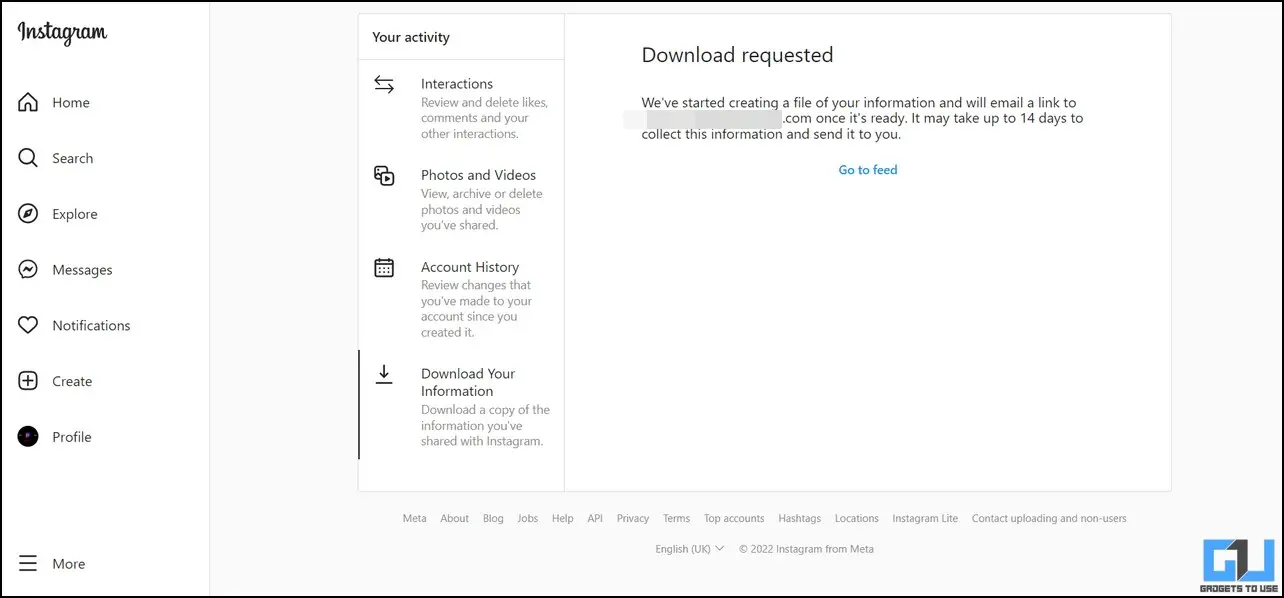1284x598 pixels.
Task: Click the Instagram logo
Action: (x=62, y=33)
